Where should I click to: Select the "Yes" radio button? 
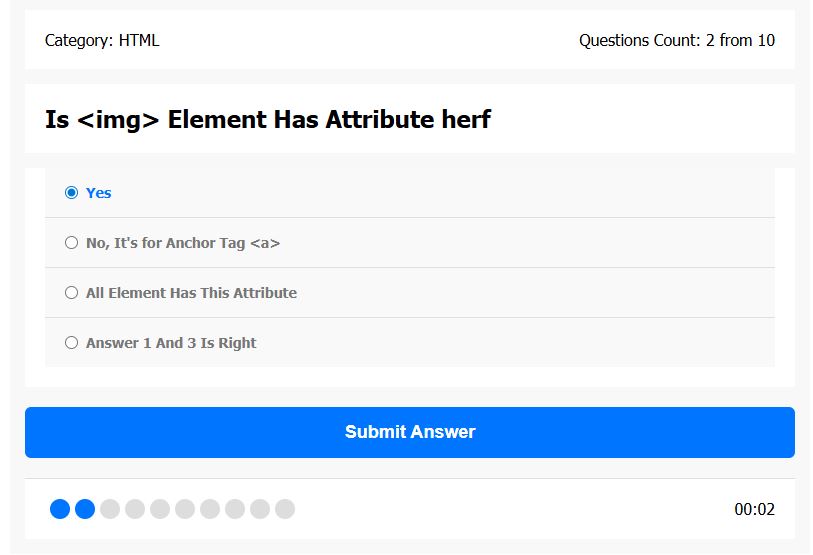71,193
